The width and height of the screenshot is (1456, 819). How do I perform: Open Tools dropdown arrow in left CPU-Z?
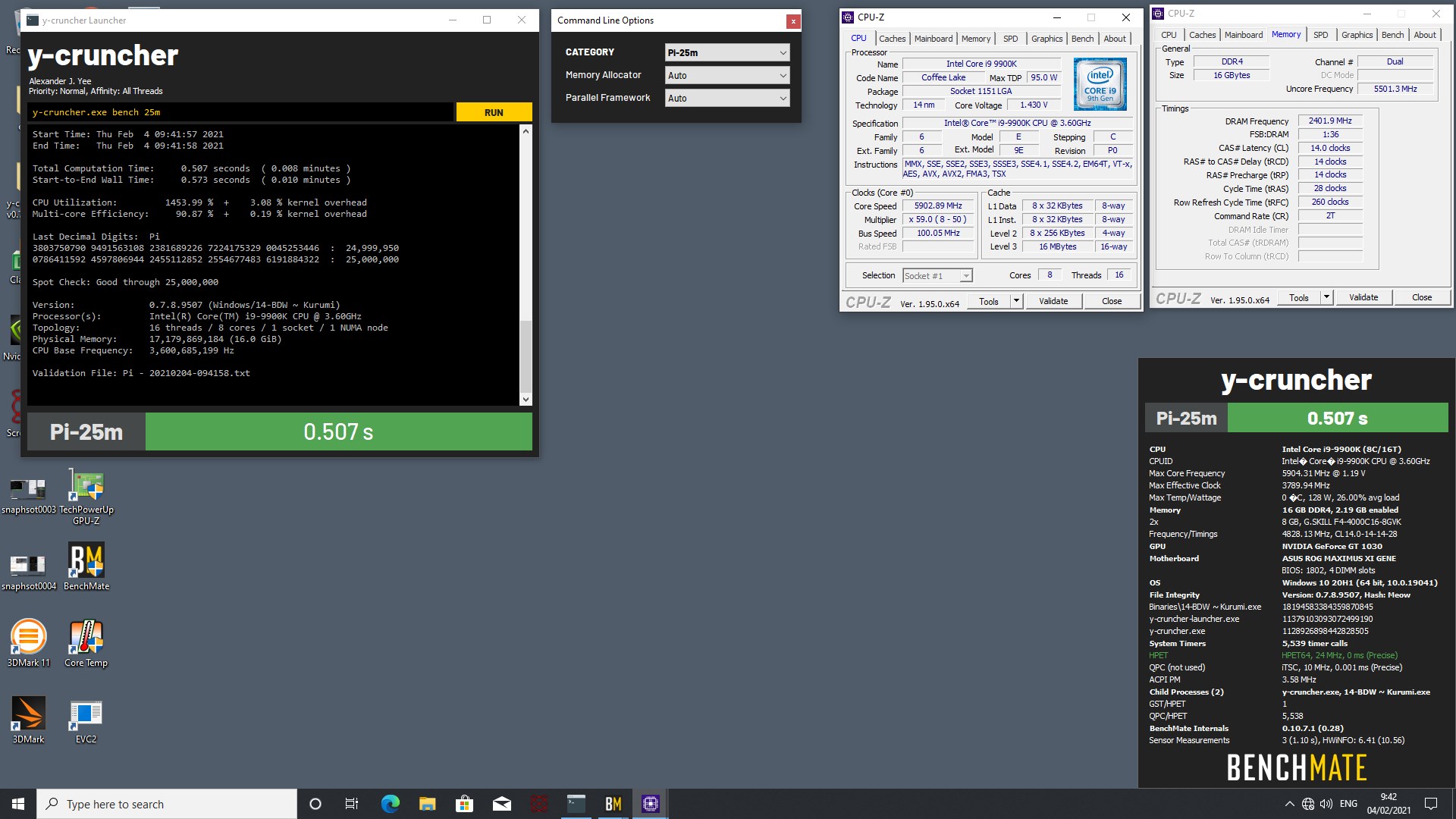click(1016, 301)
